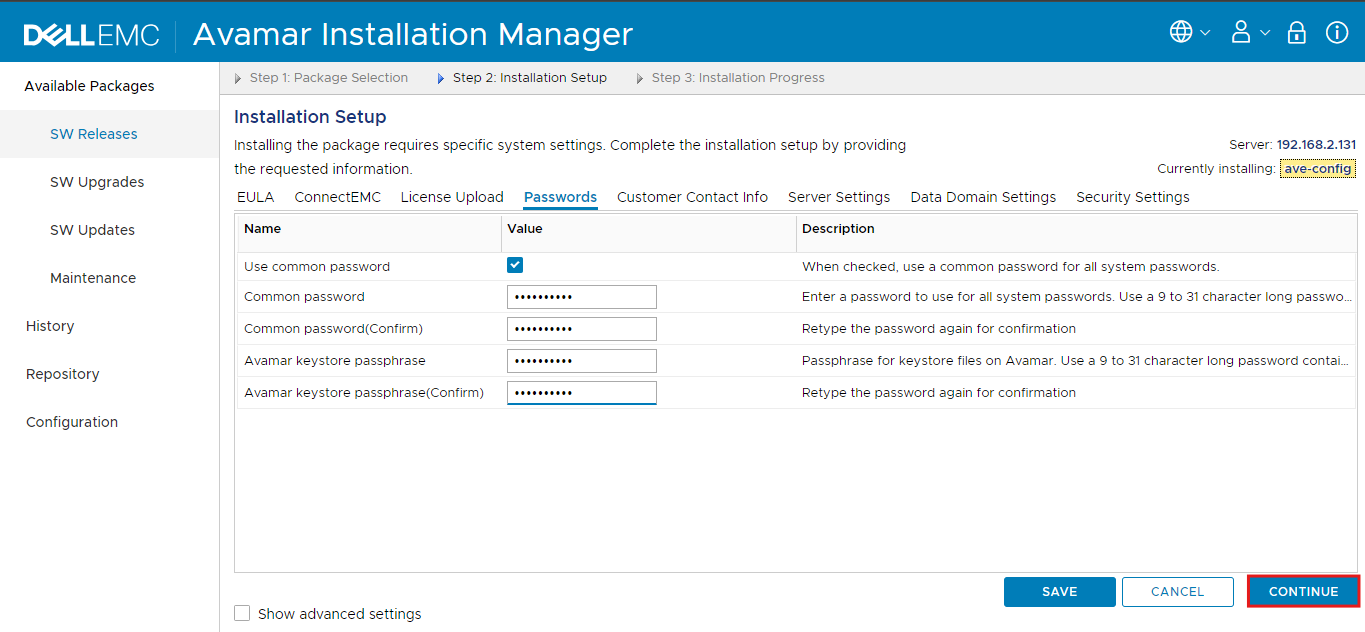Expand the dropdown arrow beside globe icon
The height and width of the screenshot is (632, 1365).
coord(1205,33)
